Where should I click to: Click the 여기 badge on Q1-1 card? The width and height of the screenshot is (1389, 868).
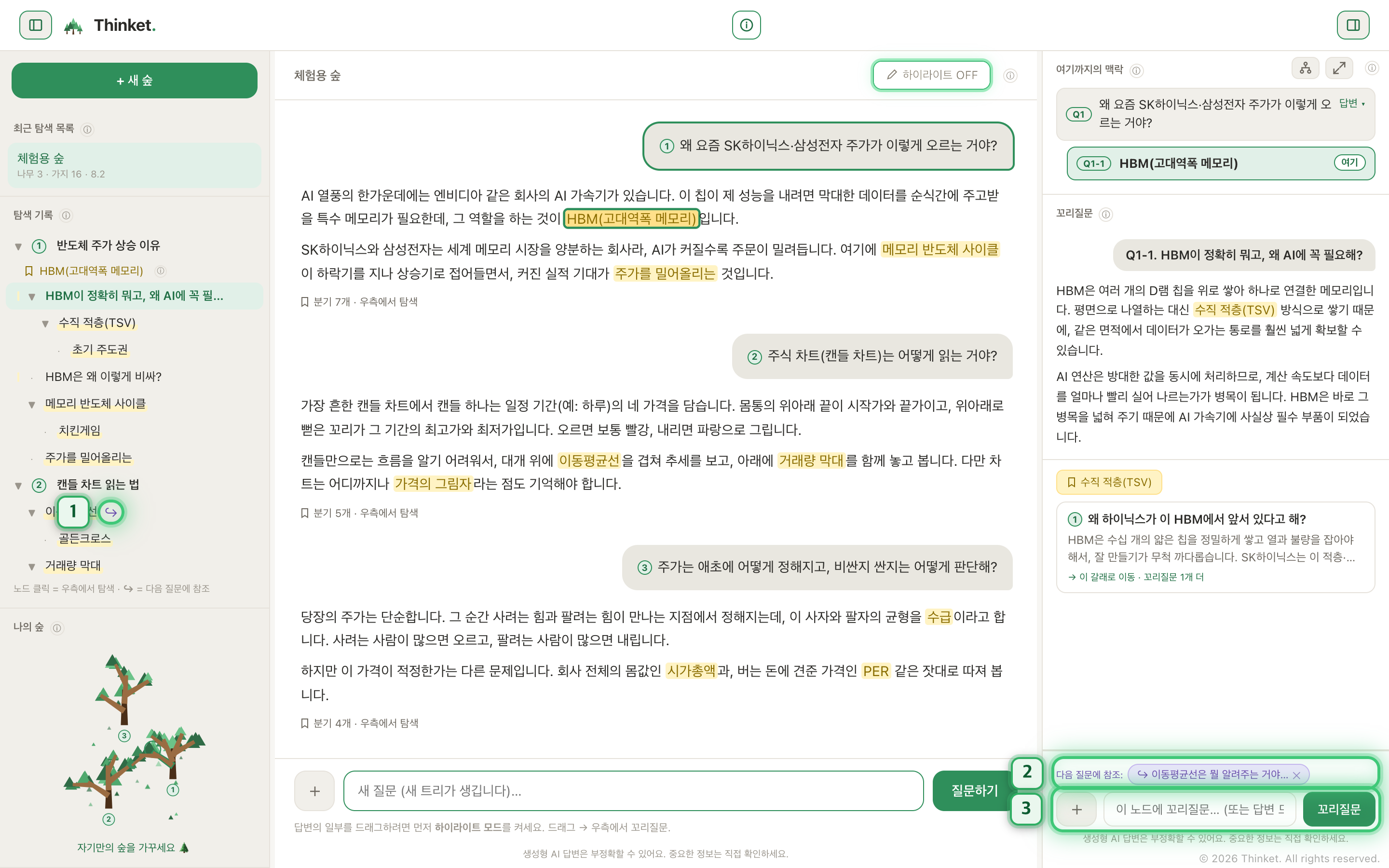1349,163
